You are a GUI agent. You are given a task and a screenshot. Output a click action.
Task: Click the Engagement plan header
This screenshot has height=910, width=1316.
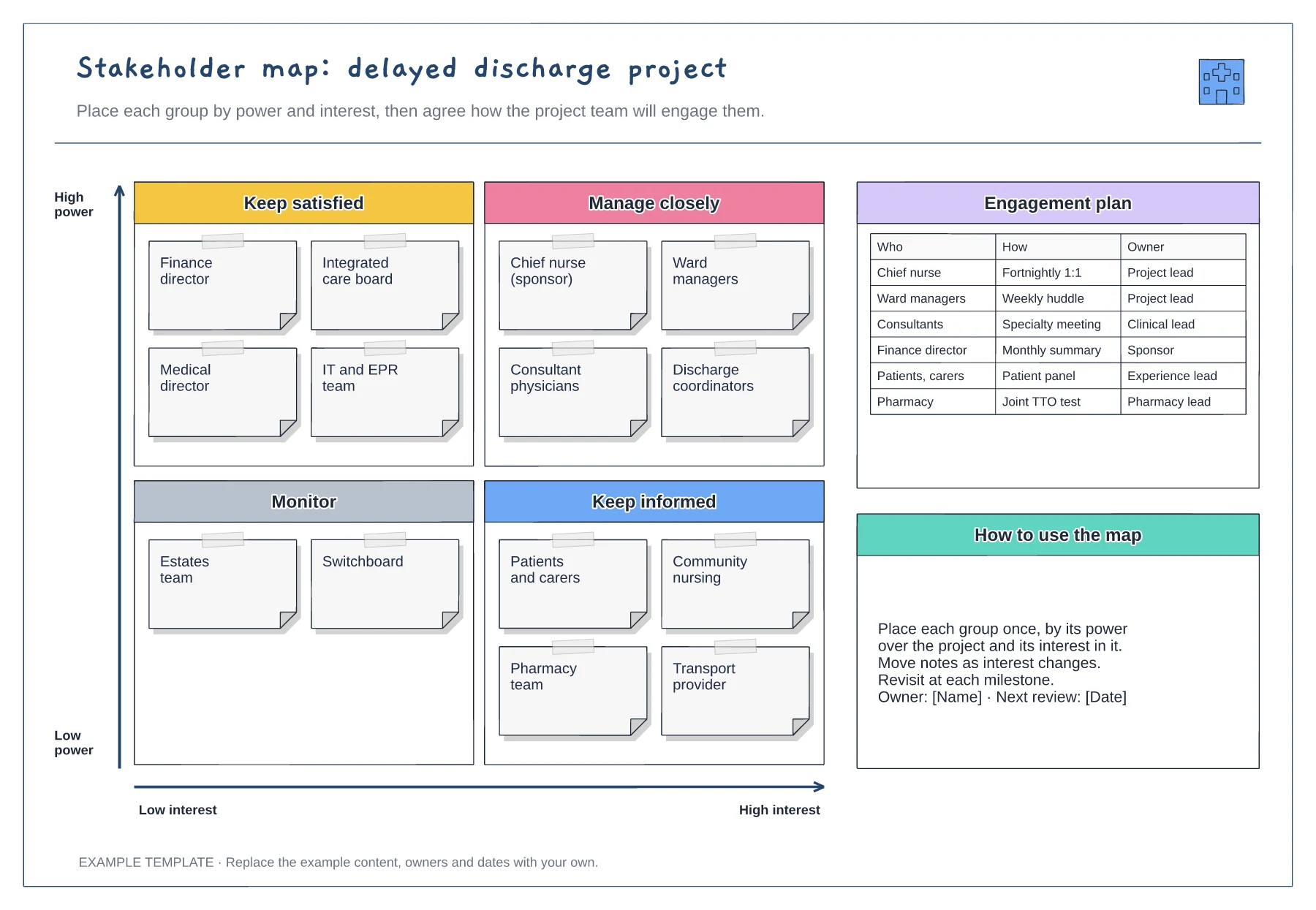pos(1057,203)
